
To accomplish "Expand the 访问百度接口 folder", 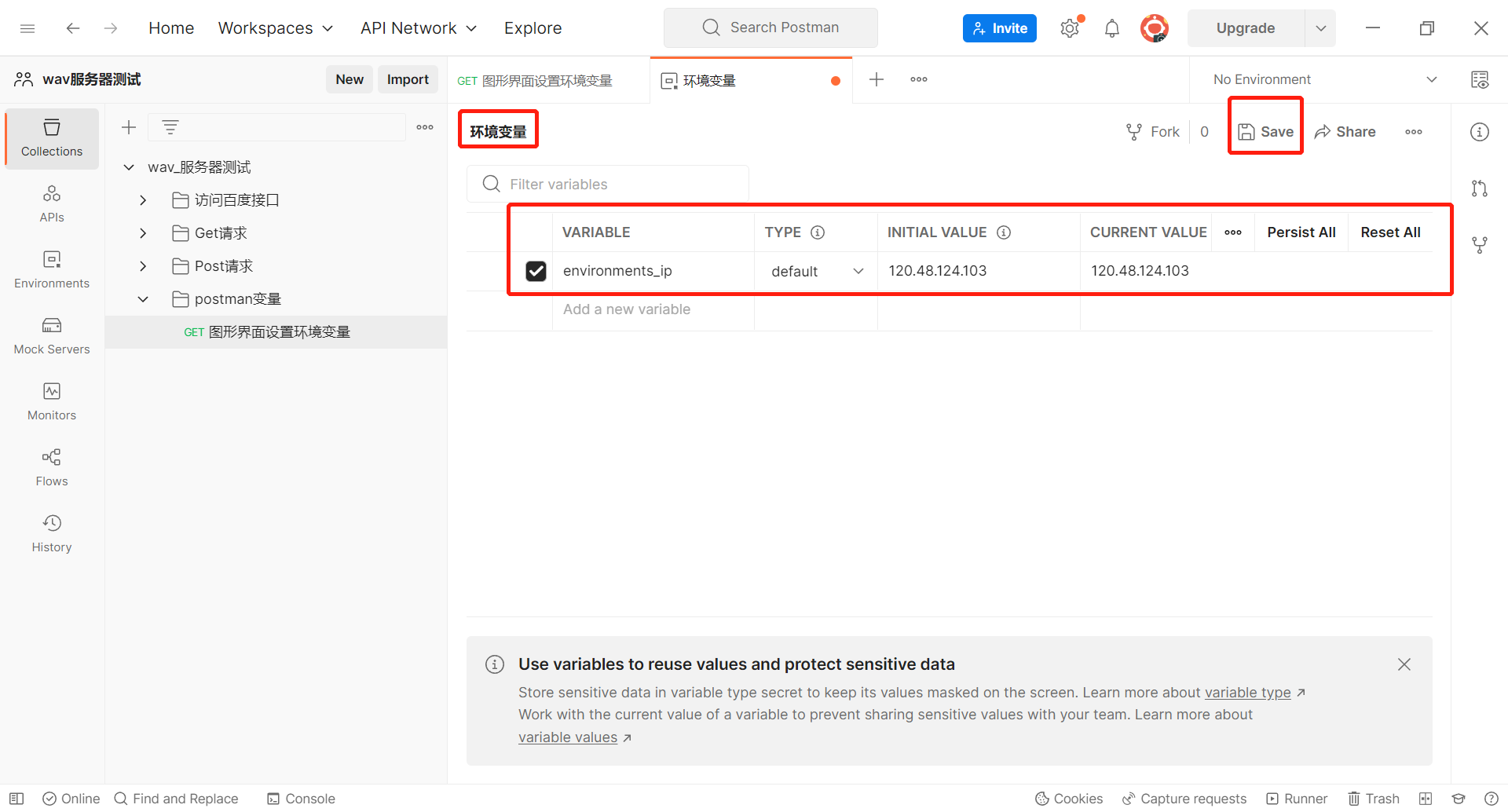I will pyautogui.click(x=143, y=200).
